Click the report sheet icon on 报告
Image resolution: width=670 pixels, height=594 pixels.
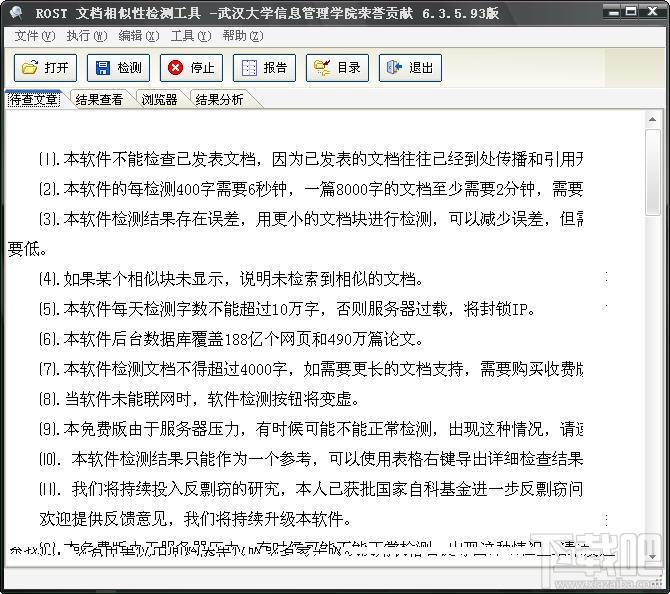(x=249, y=68)
